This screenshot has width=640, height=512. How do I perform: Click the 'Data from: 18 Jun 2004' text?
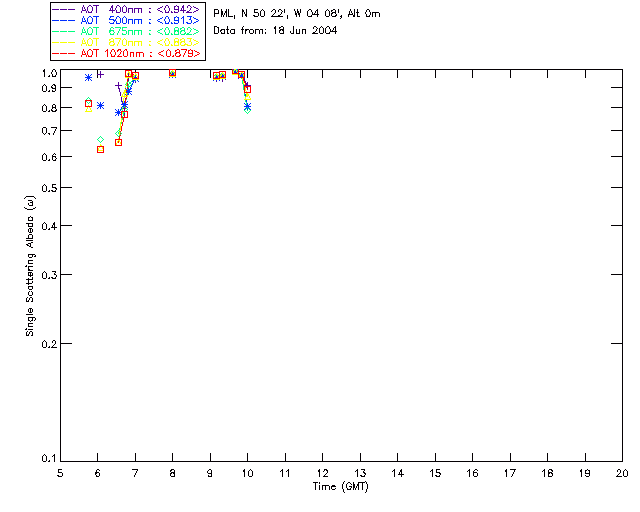275,31
